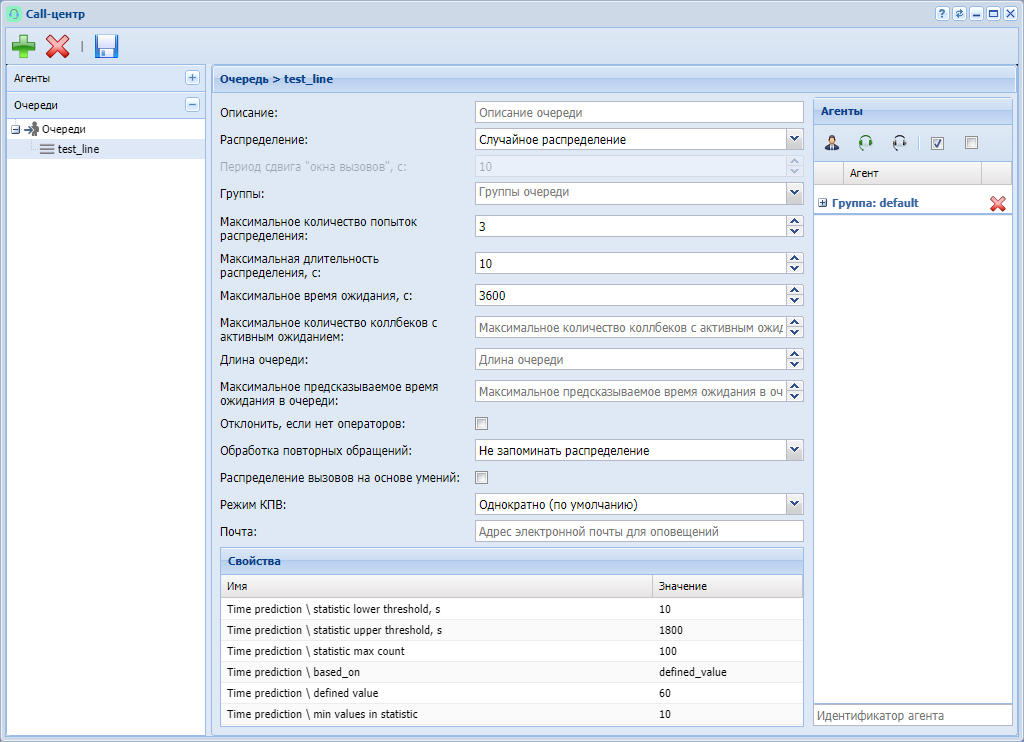Image resolution: width=1024 pixels, height=742 pixels.
Task: Toggle 'Распределение вызовов на основе умений' checkbox
Action: pos(481,478)
